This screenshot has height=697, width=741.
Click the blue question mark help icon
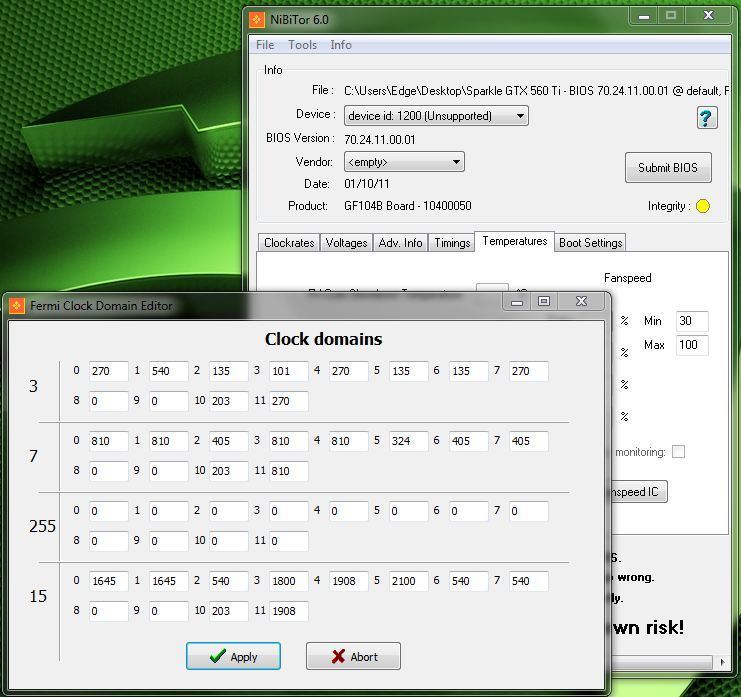(x=707, y=117)
